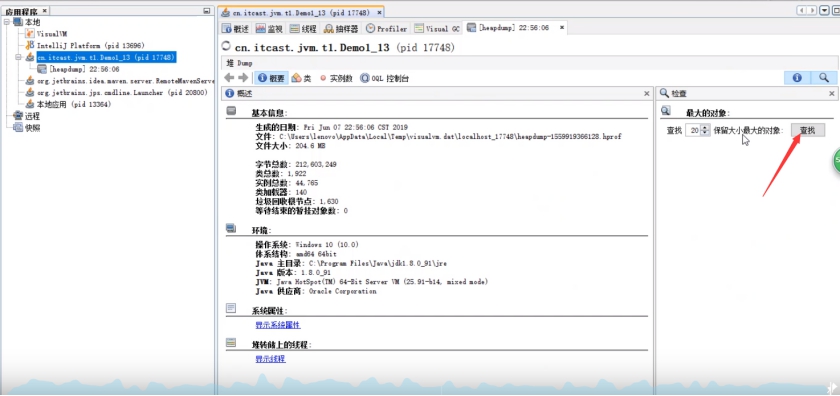
Task: Click the 显示系统属性 link
Action: (x=278, y=325)
